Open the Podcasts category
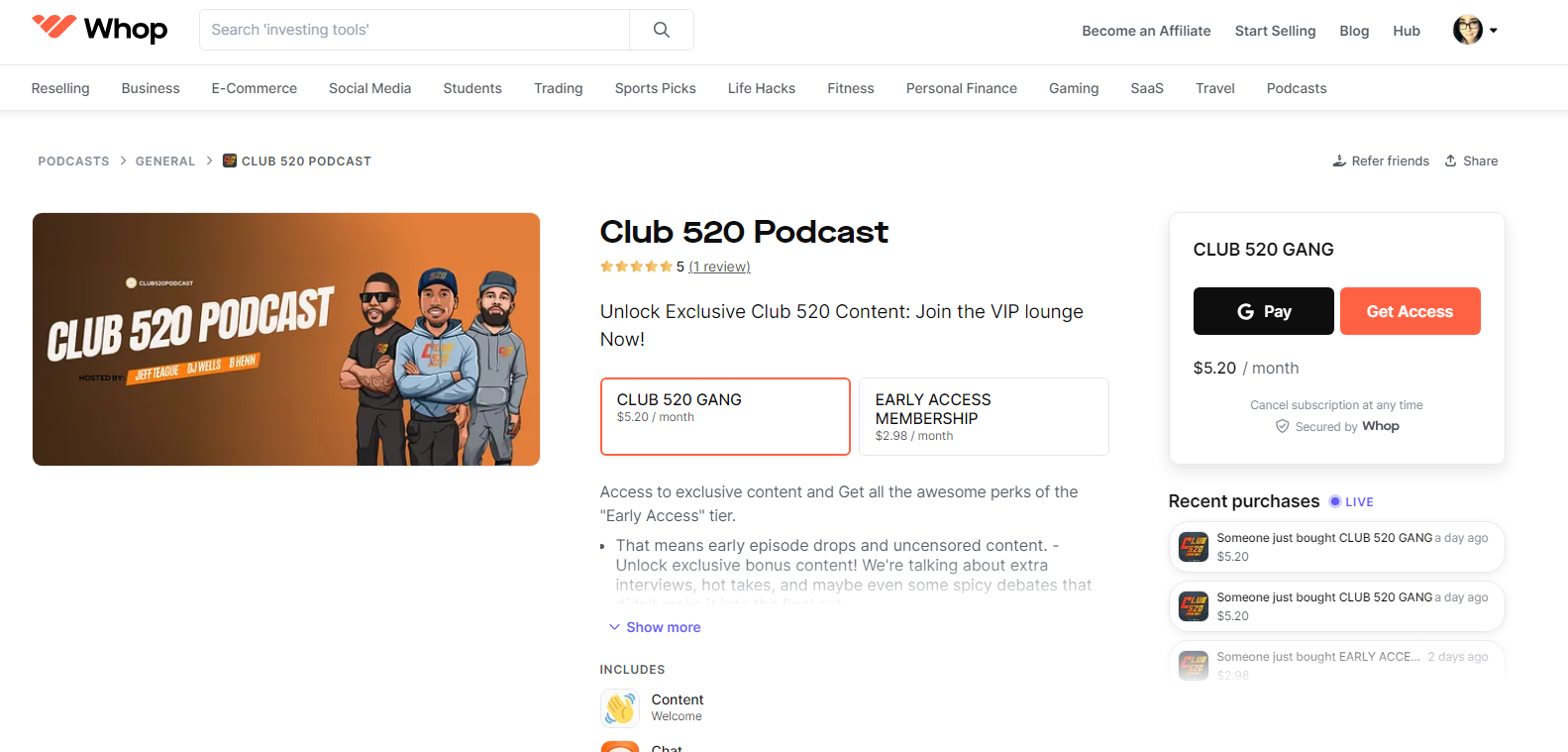This screenshot has height=752, width=1568. pyautogui.click(x=1297, y=88)
